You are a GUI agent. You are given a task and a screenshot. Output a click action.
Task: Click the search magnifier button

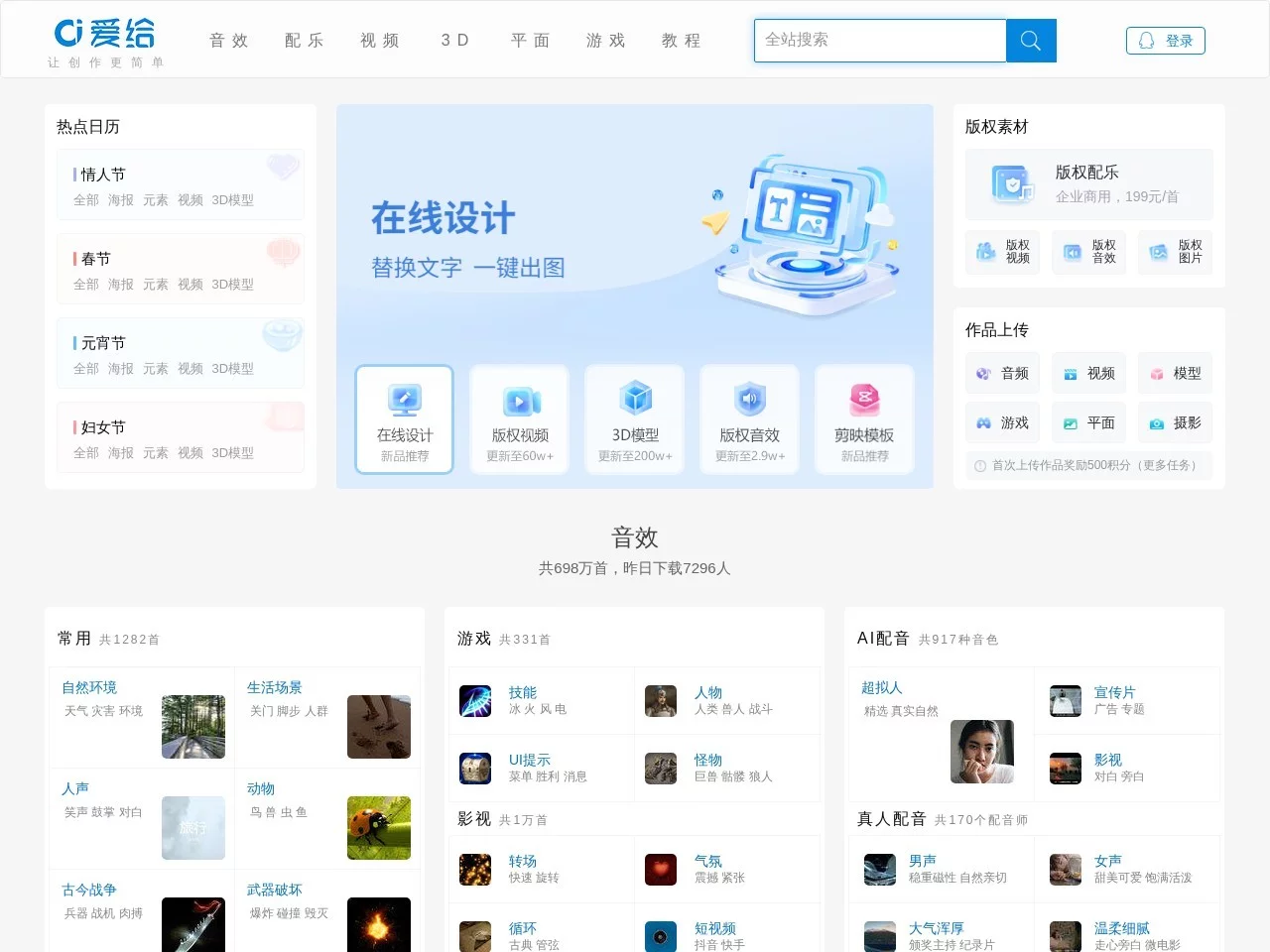1030,41
